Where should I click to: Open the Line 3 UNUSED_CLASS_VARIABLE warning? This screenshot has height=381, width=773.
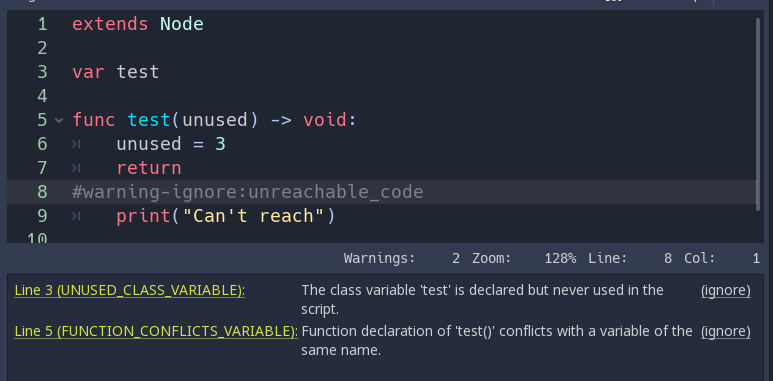[130, 291]
